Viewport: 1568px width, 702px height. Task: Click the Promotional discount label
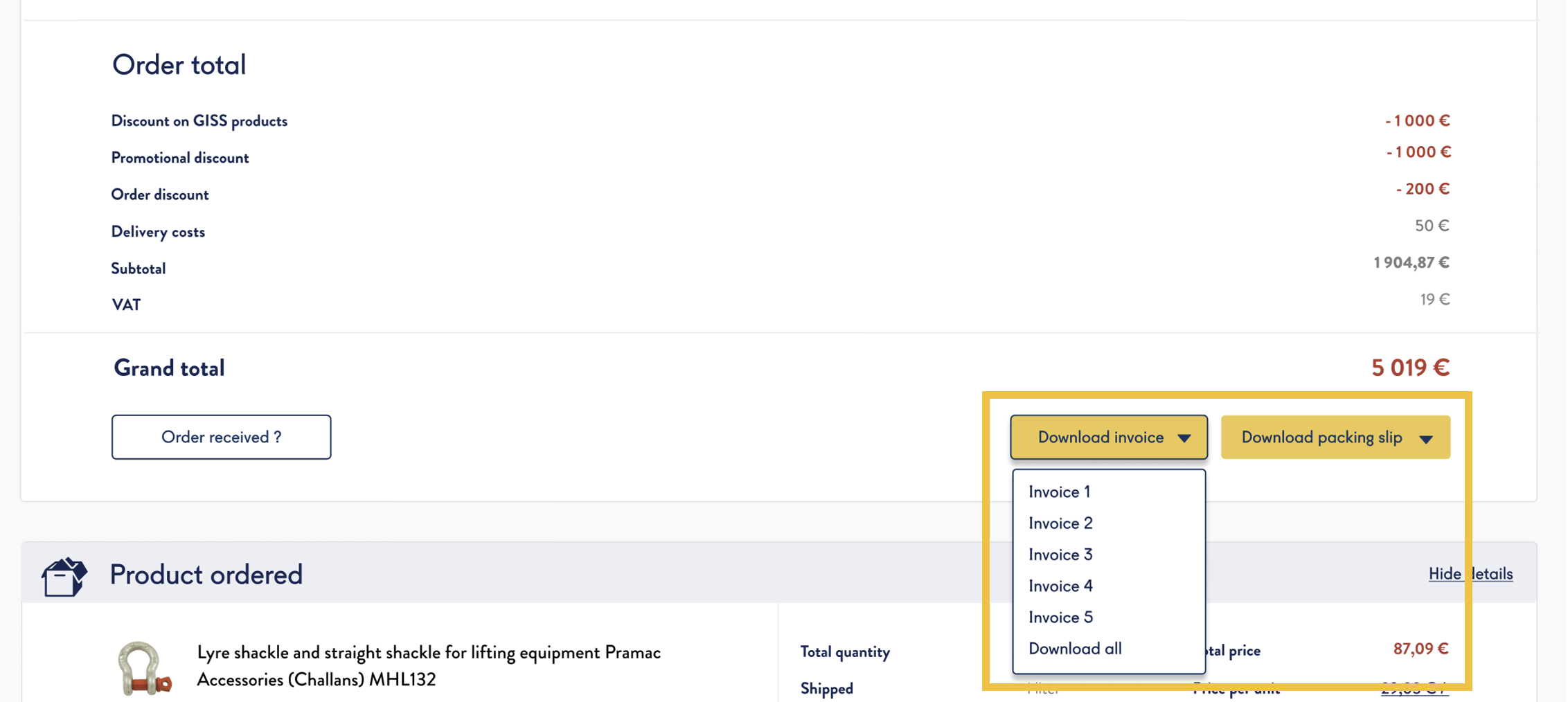click(180, 158)
